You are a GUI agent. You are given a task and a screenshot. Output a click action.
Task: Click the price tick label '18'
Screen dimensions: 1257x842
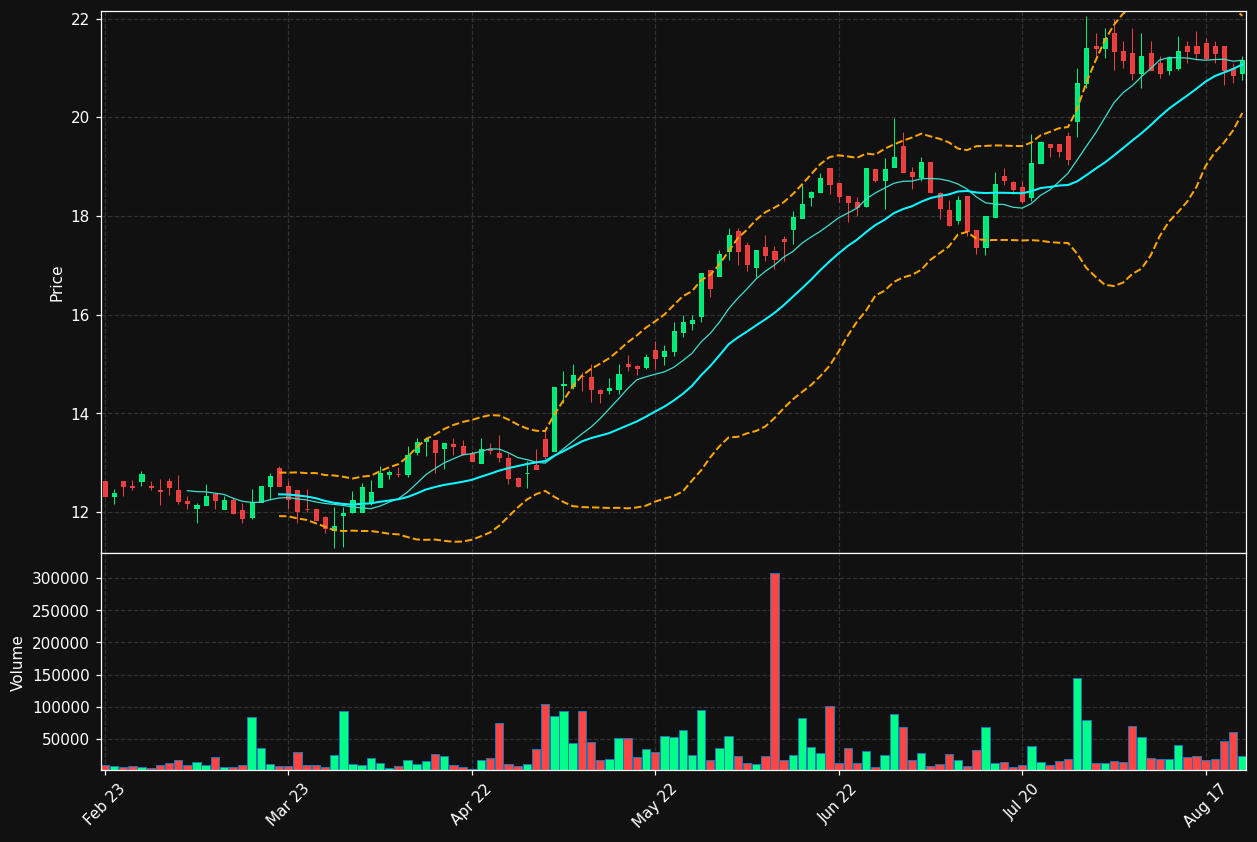click(x=81, y=217)
